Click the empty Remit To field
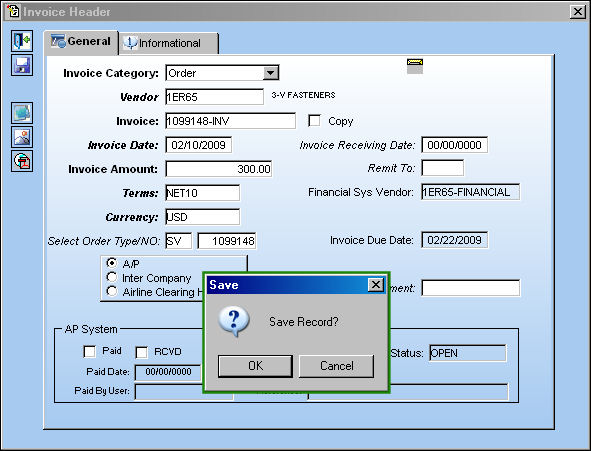 click(x=442, y=168)
